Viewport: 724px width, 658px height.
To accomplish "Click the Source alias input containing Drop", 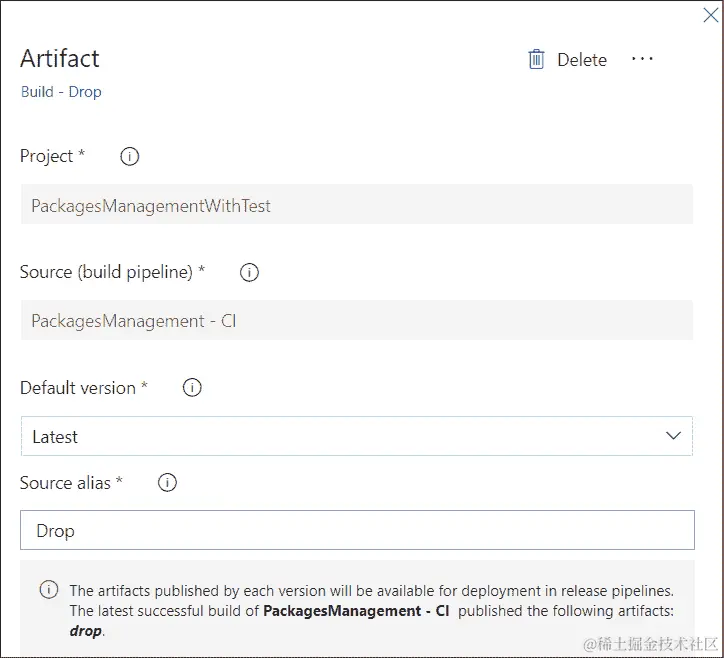I will [357, 530].
